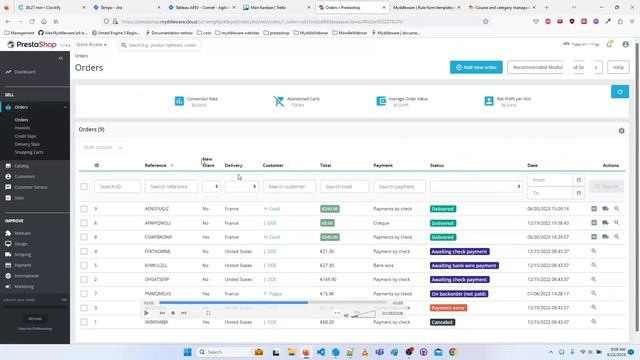Adjust the video player volume slider
The width and height of the screenshot is (640, 360).
point(363,314)
